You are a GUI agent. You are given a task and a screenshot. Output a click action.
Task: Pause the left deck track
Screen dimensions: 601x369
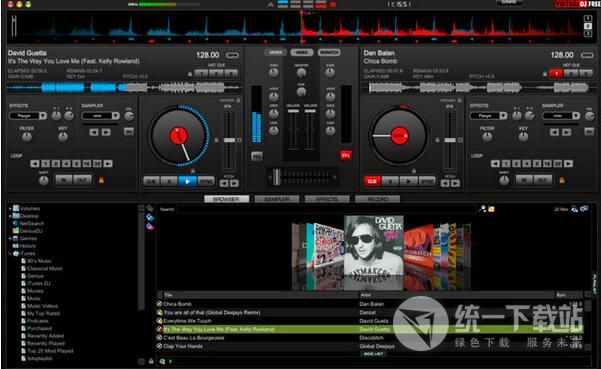tap(169, 181)
